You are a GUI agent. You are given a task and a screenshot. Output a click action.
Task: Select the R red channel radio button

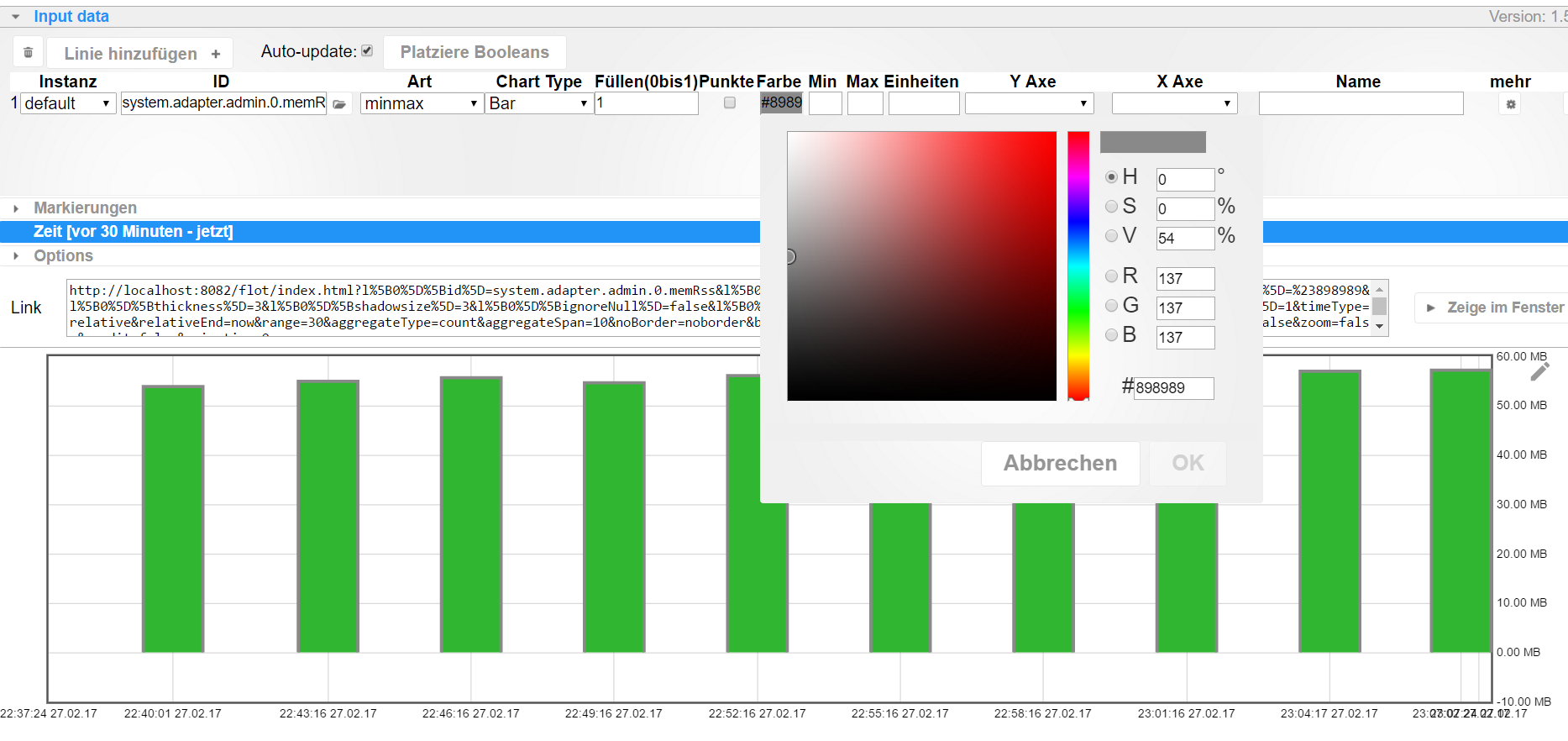[x=1112, y=276]
